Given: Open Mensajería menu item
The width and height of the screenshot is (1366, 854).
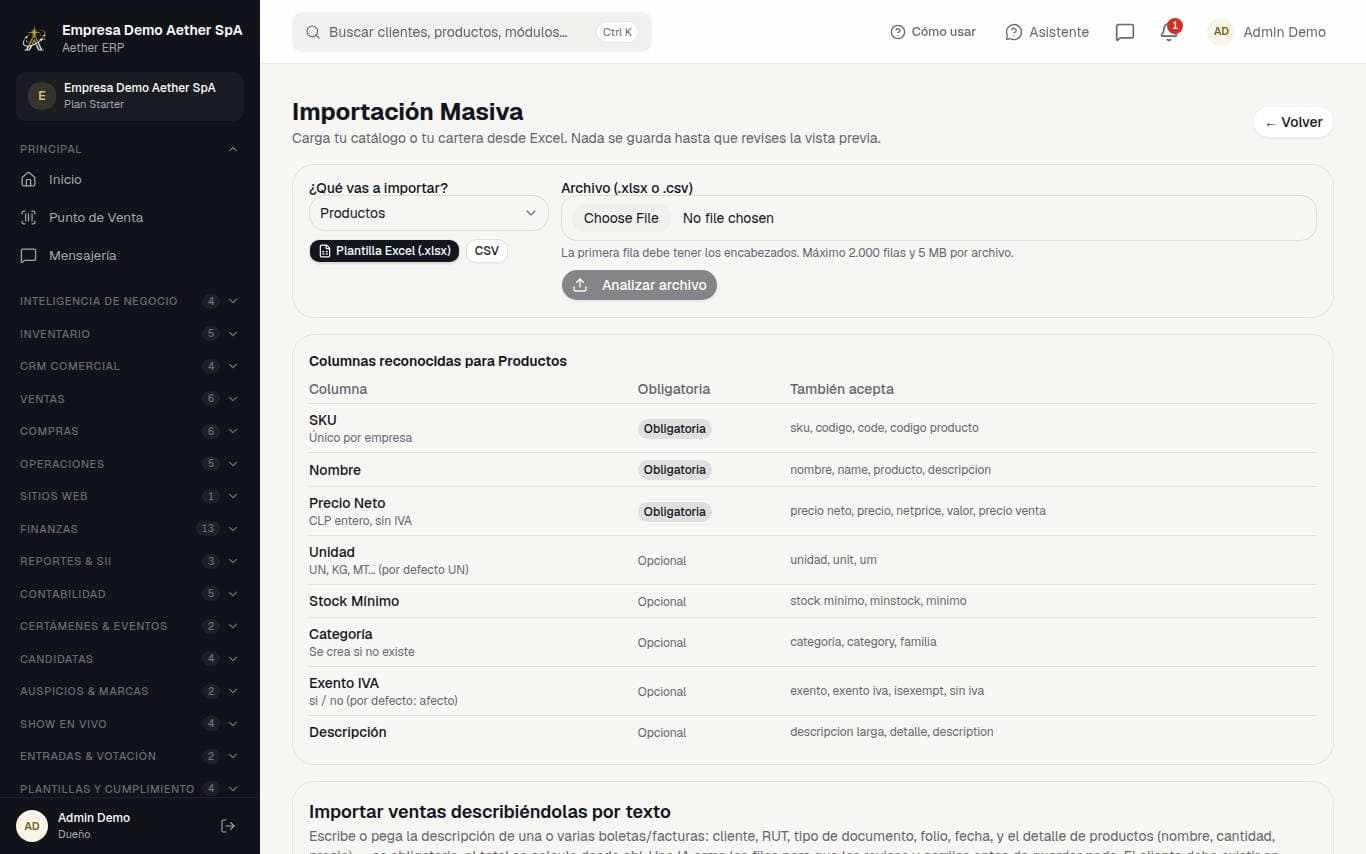Looking at the screenshot, I should coord(130,256).
